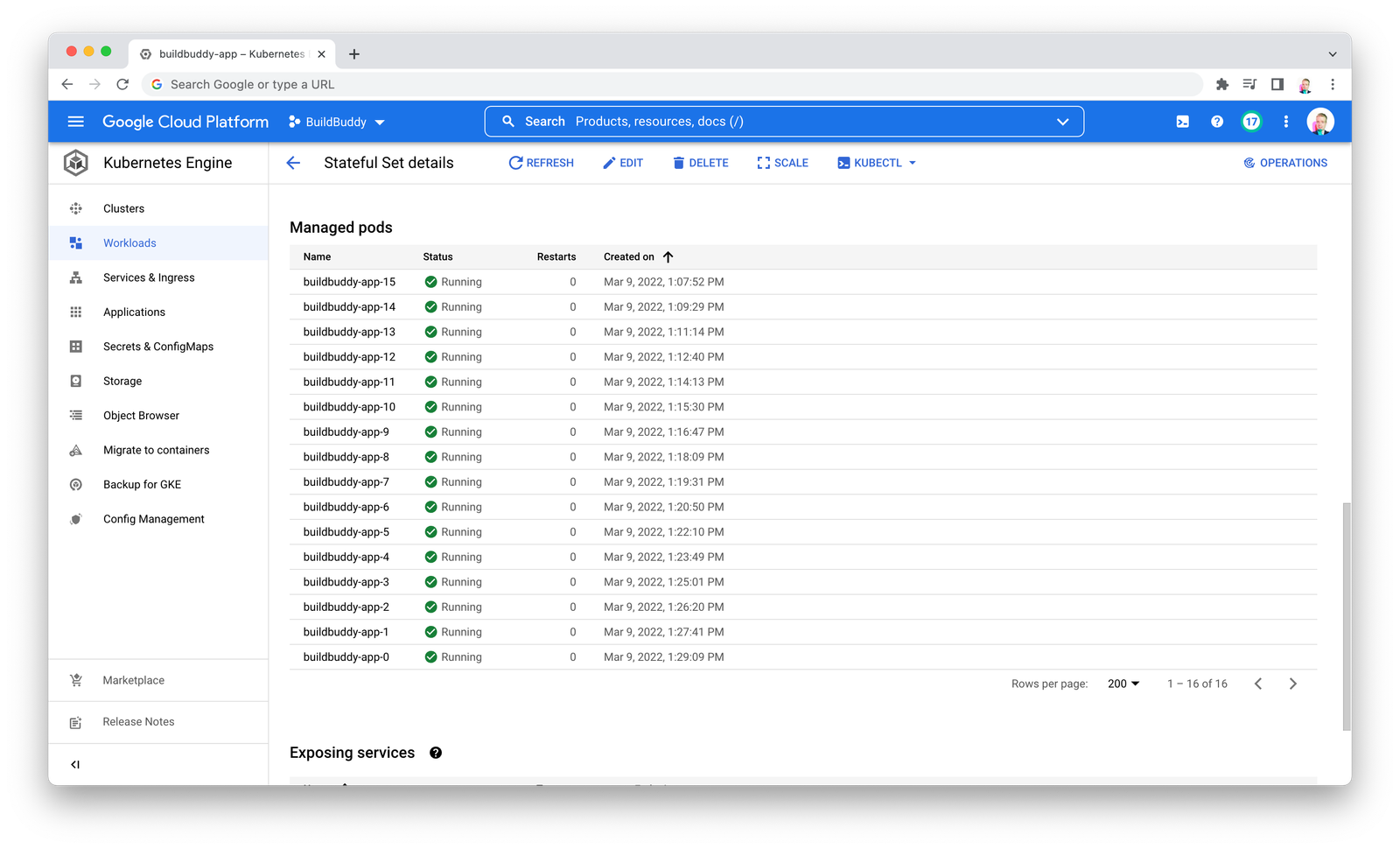1400x849 pixels.
Task: Sort table by Name column header
Action: (x=317, y=256)
